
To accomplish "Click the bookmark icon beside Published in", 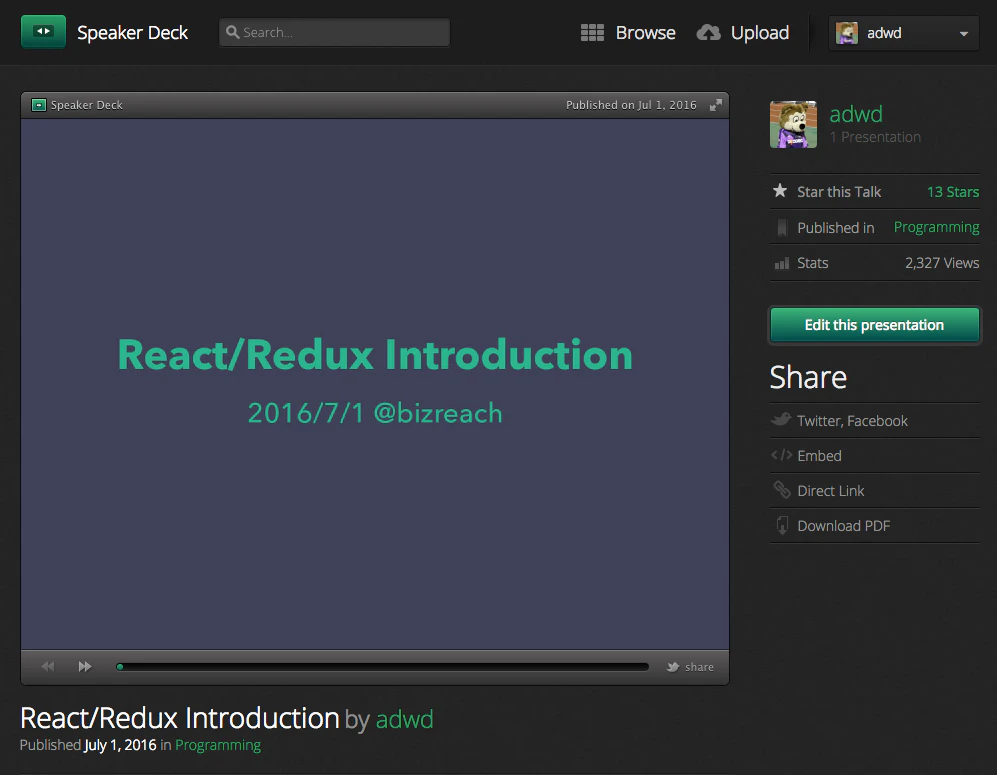I will tap(782, 228).
